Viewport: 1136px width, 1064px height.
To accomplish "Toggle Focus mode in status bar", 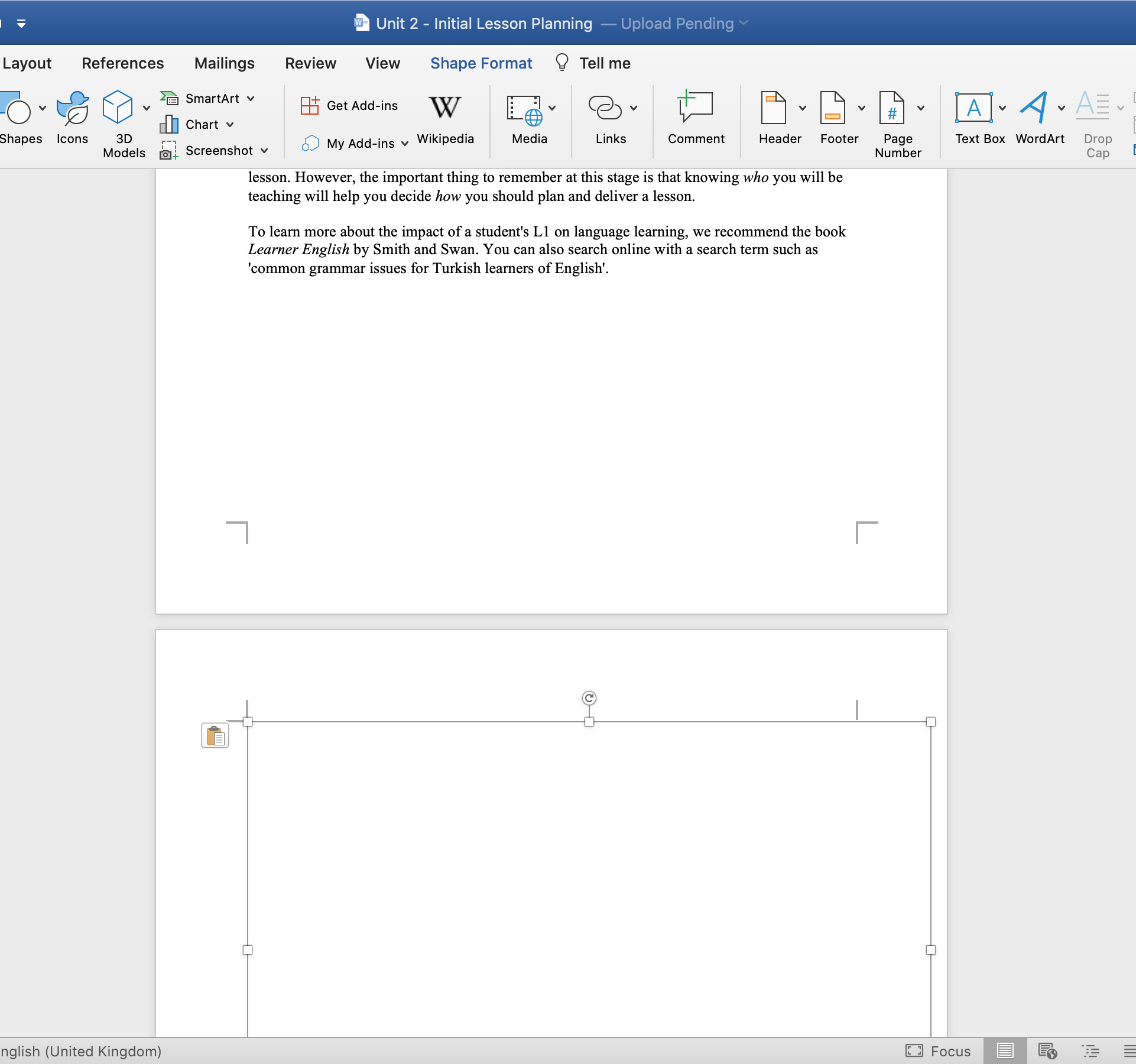I will point(939,1051).
